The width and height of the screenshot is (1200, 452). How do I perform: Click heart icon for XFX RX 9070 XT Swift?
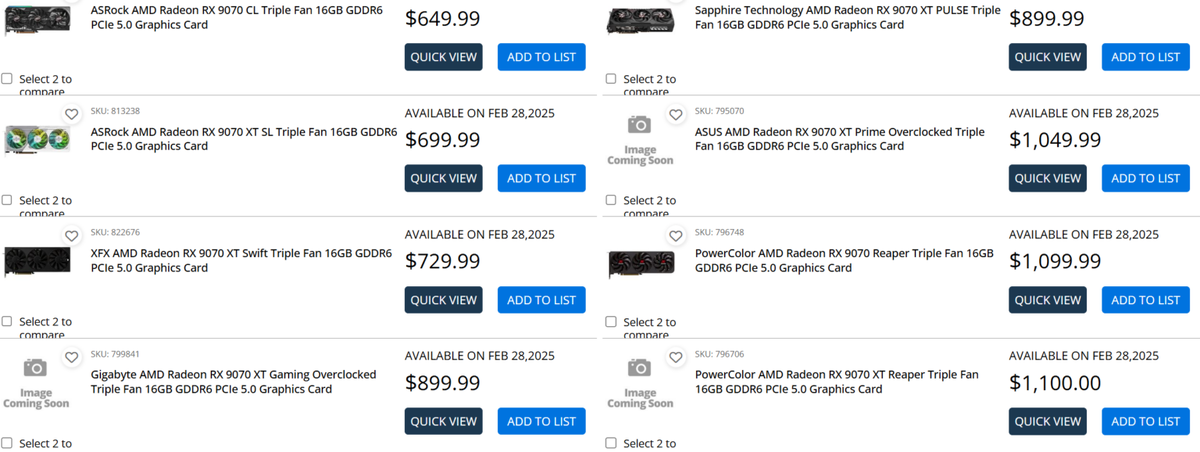pyautogui.click(x=71, y=237)
